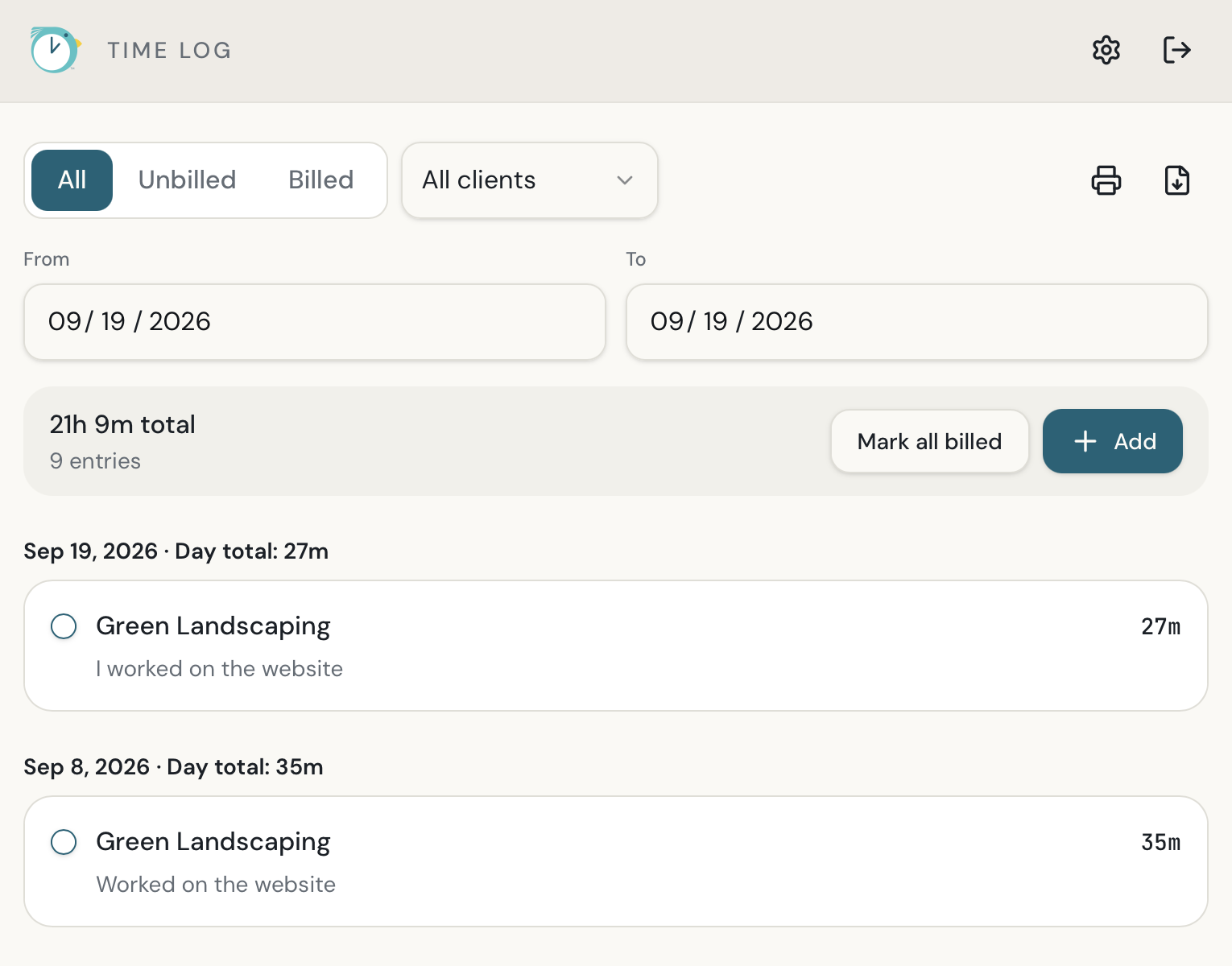The width and height of the screenshot is (1232, 966).
Task: Click the Sep 8, 2026 day total heading
Action: point(174,767)
